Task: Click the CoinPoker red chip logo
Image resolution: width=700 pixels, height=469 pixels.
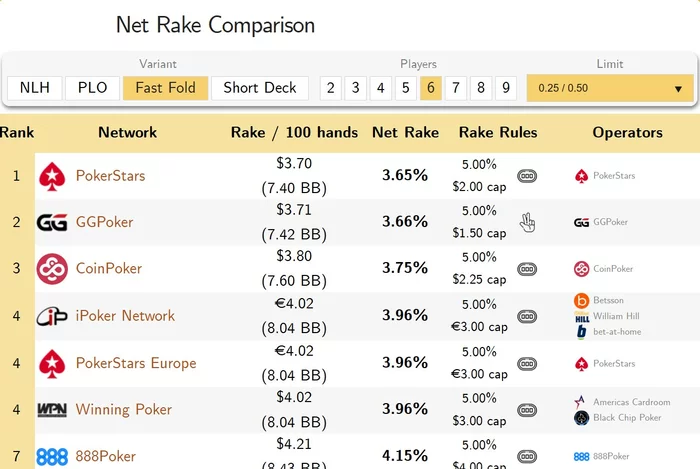Action: [52, 268]
